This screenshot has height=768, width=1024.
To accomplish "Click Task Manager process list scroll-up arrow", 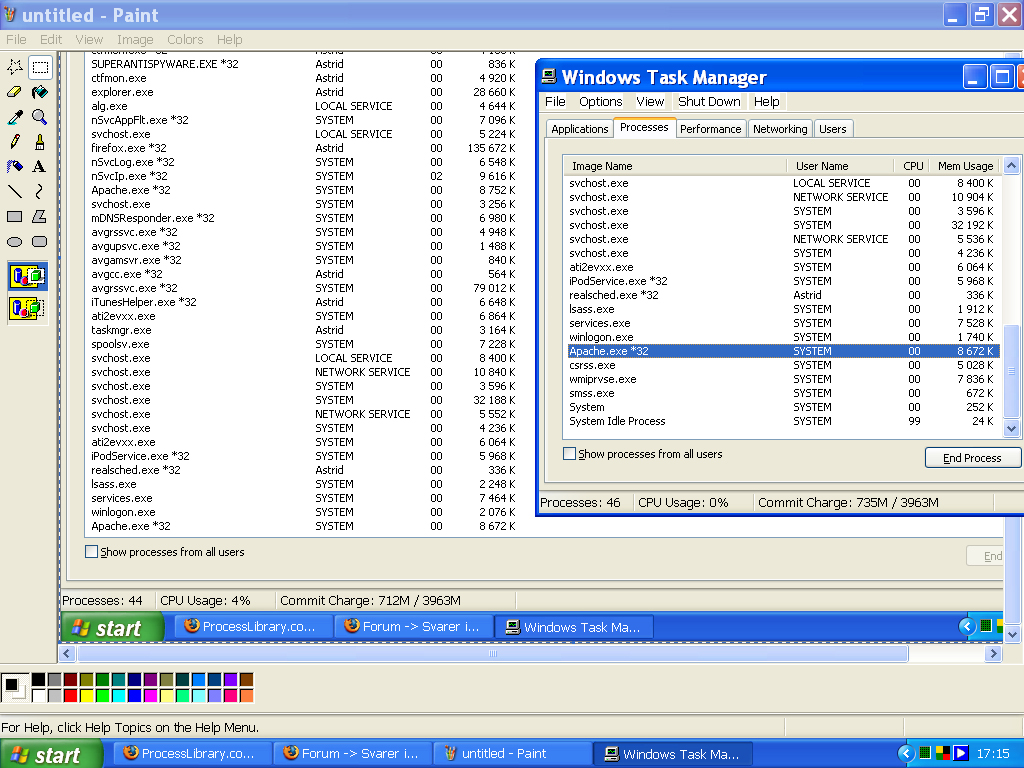I will (1011, 166).
